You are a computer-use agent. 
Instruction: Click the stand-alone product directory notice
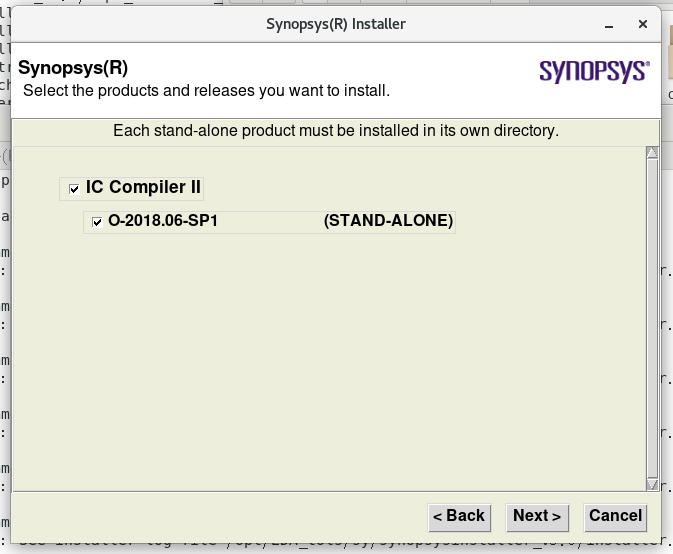pos(336,130)
